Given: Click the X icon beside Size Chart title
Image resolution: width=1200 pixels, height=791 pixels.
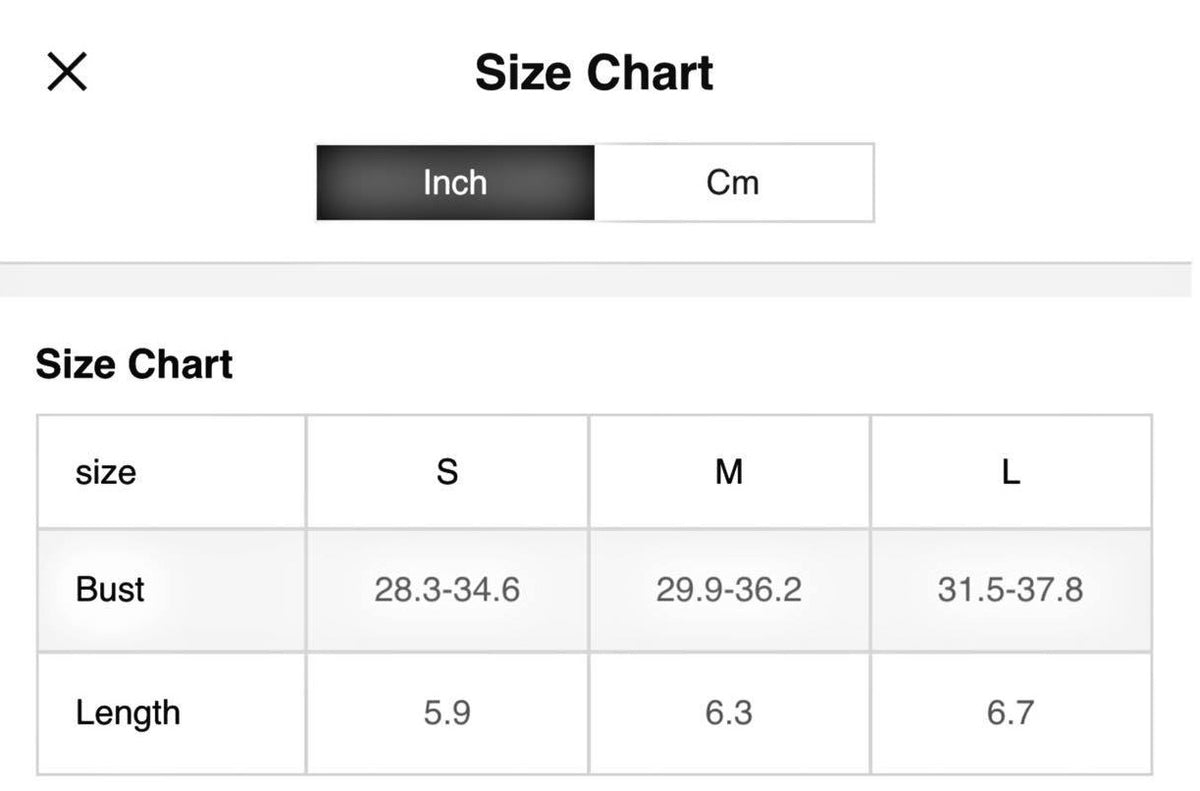Looking at the screenshot, I should click(x=67, y=72).
